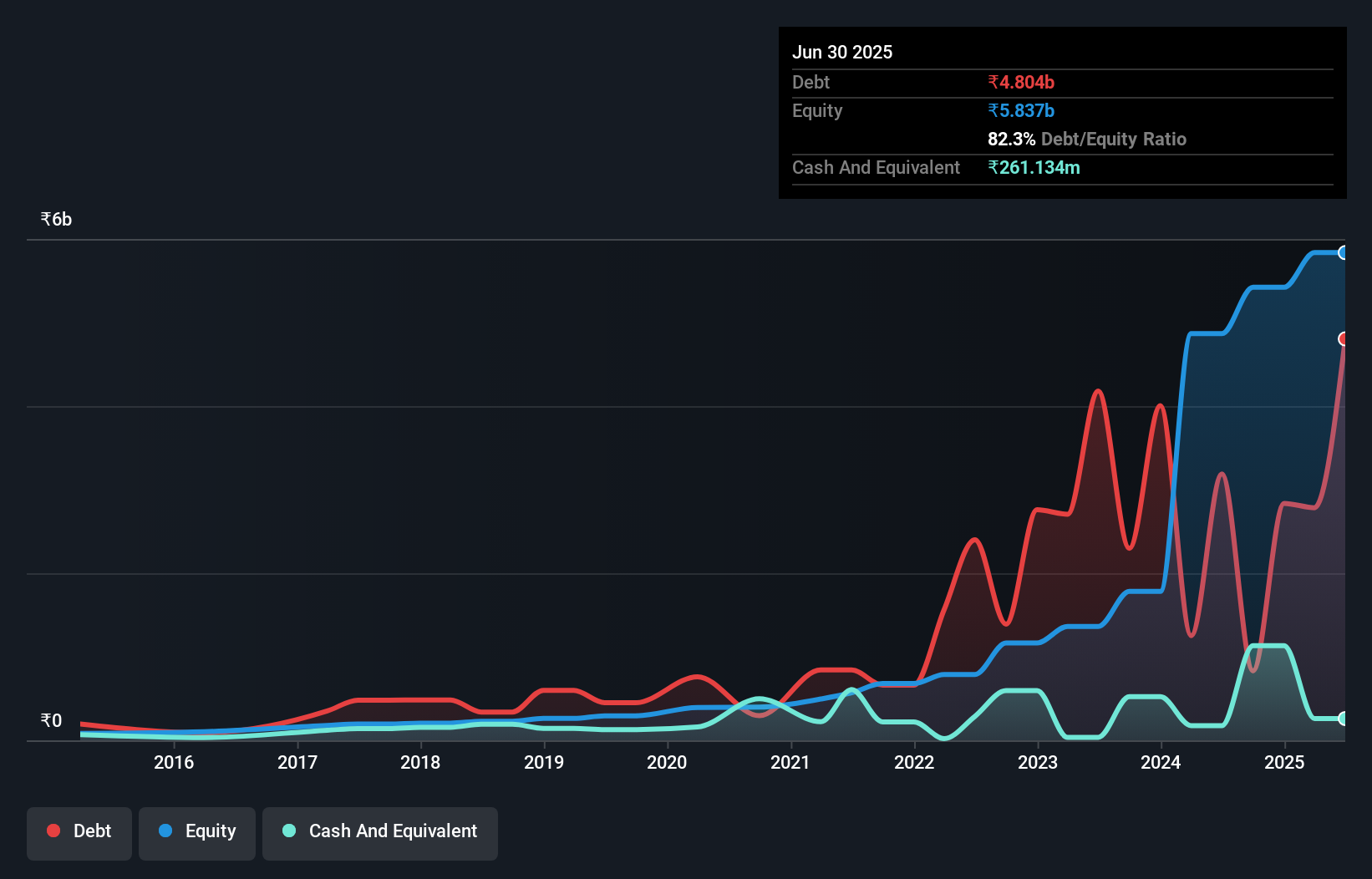Click the 2017 x-axis label
Screen dimensions: 1372x879
[x=297, y=762]
